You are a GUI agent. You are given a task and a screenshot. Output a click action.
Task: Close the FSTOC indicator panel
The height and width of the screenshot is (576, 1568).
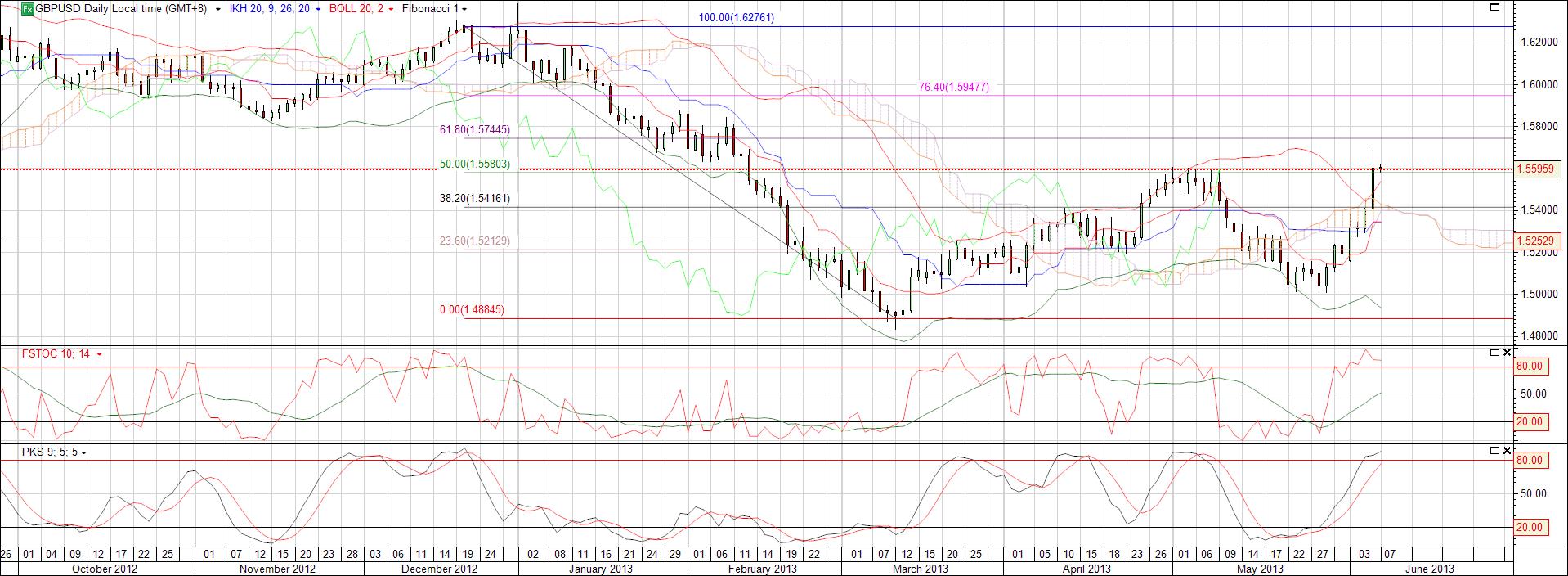coord(1507,353)
